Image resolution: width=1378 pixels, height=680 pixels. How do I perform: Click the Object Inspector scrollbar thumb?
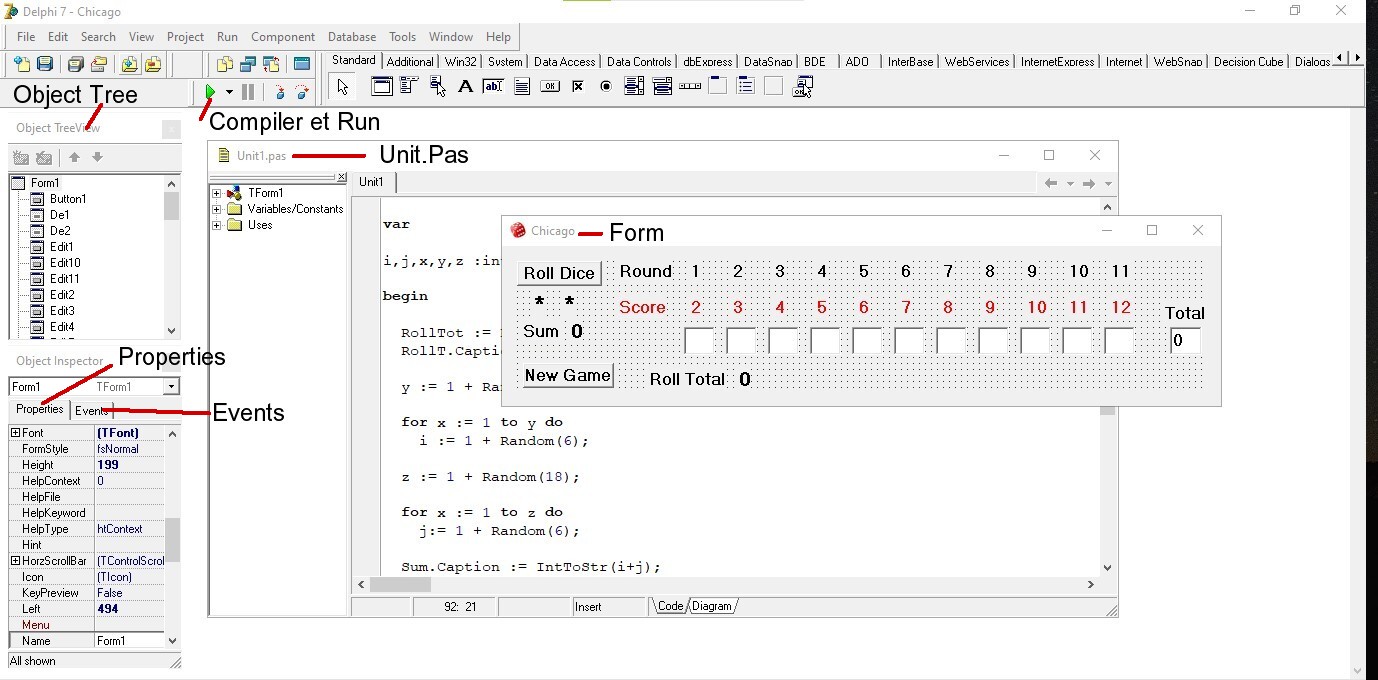172,540
